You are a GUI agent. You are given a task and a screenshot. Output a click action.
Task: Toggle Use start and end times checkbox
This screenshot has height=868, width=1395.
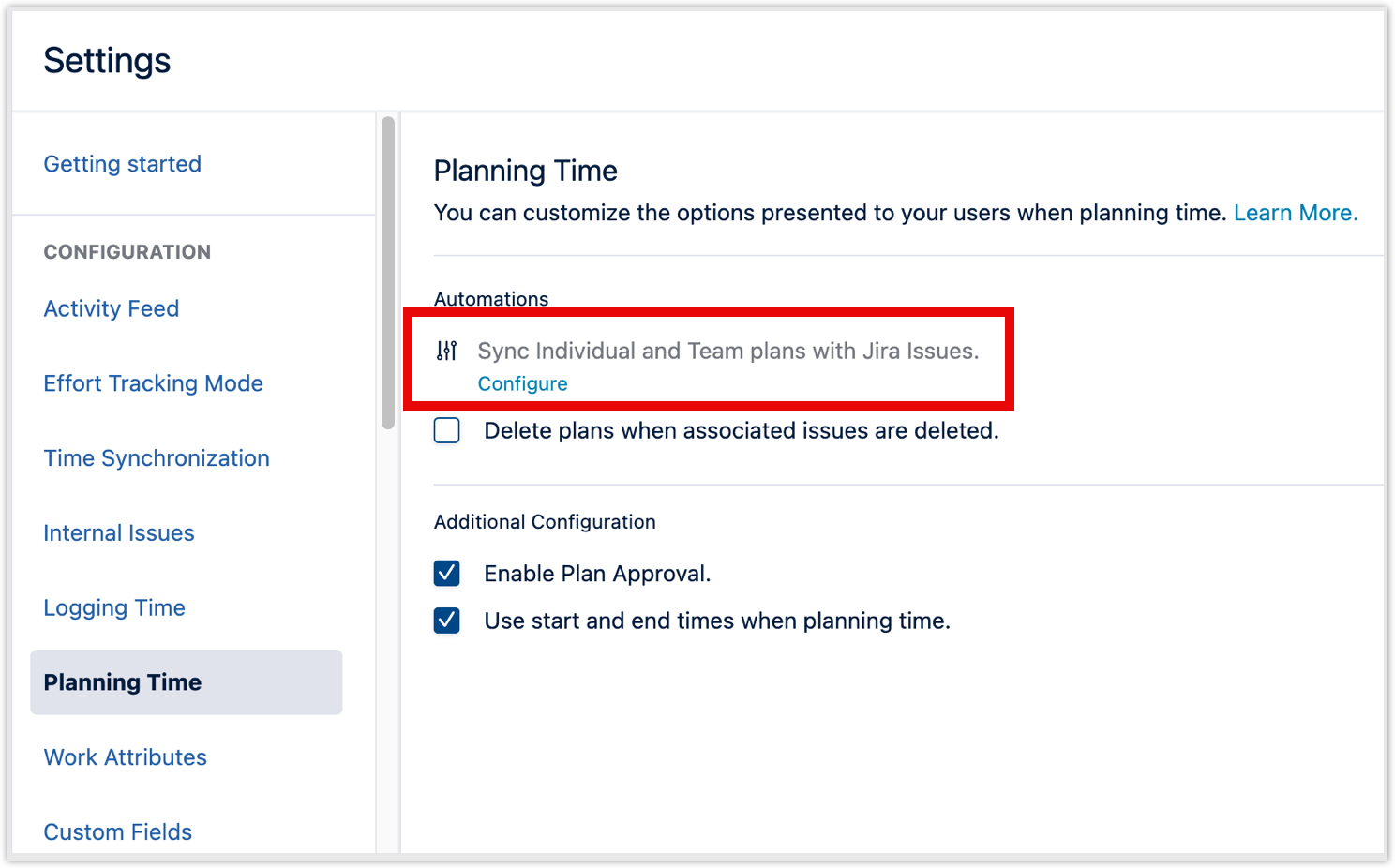tap(447, 621)
